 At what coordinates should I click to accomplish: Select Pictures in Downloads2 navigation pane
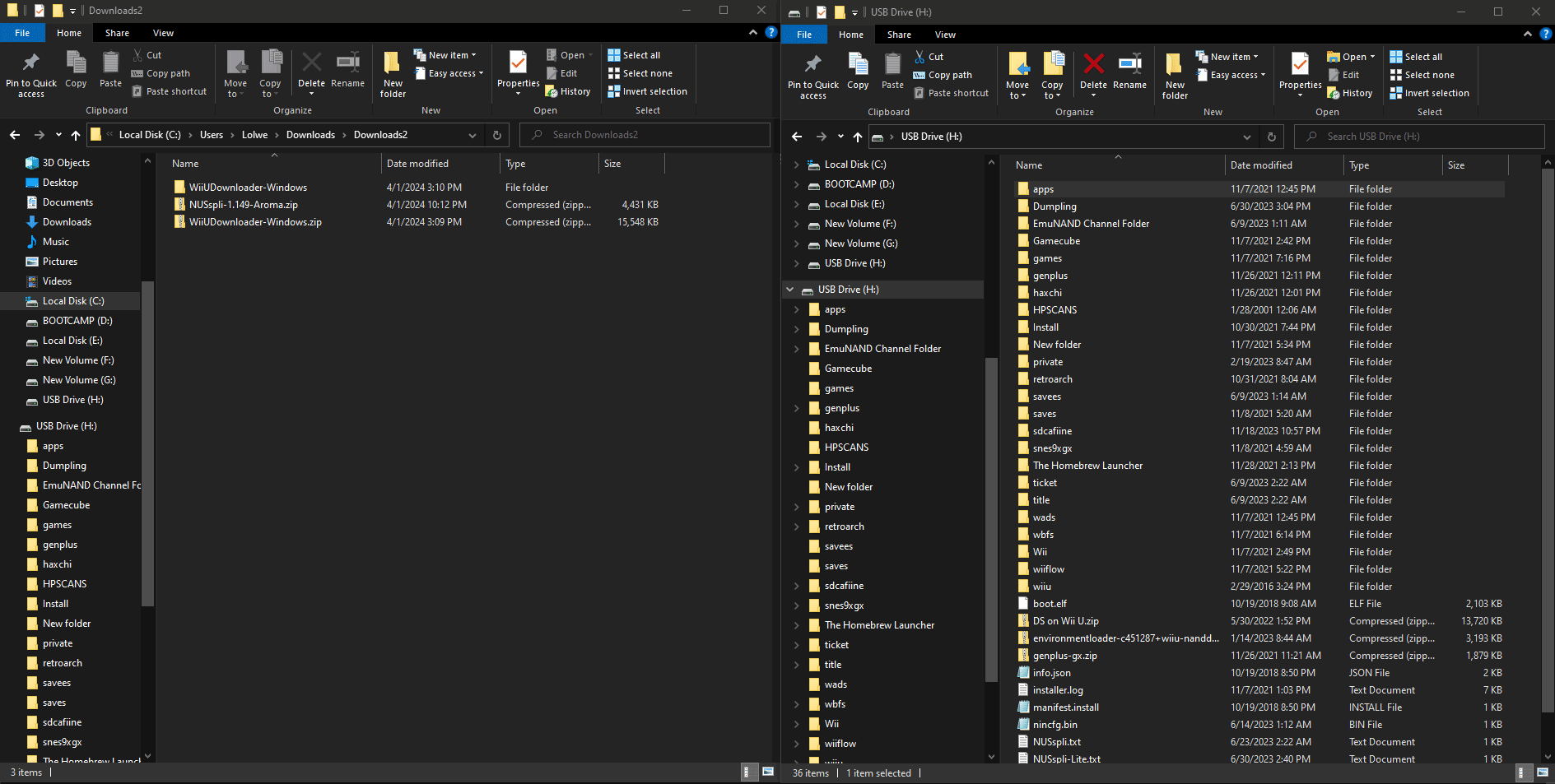click(60, 262)
